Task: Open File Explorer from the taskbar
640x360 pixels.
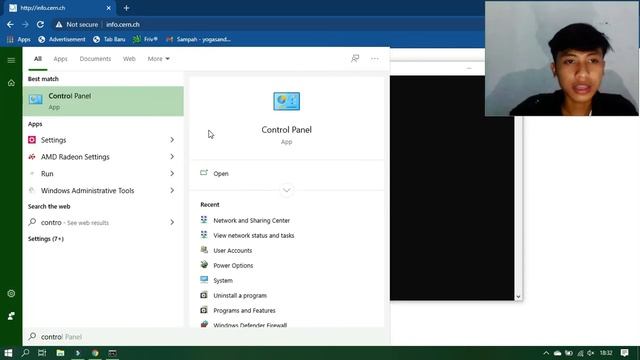Action: [60, 353]
